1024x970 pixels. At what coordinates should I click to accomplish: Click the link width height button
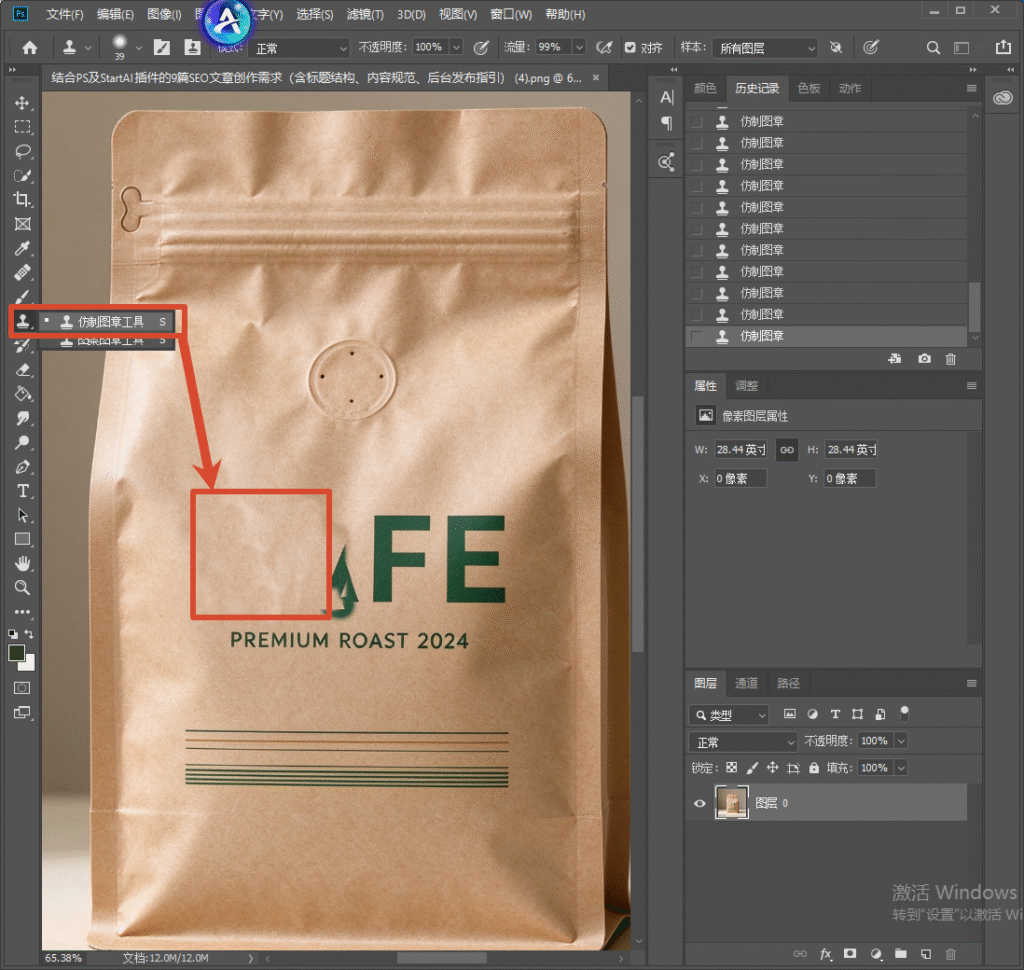point(787,450)
